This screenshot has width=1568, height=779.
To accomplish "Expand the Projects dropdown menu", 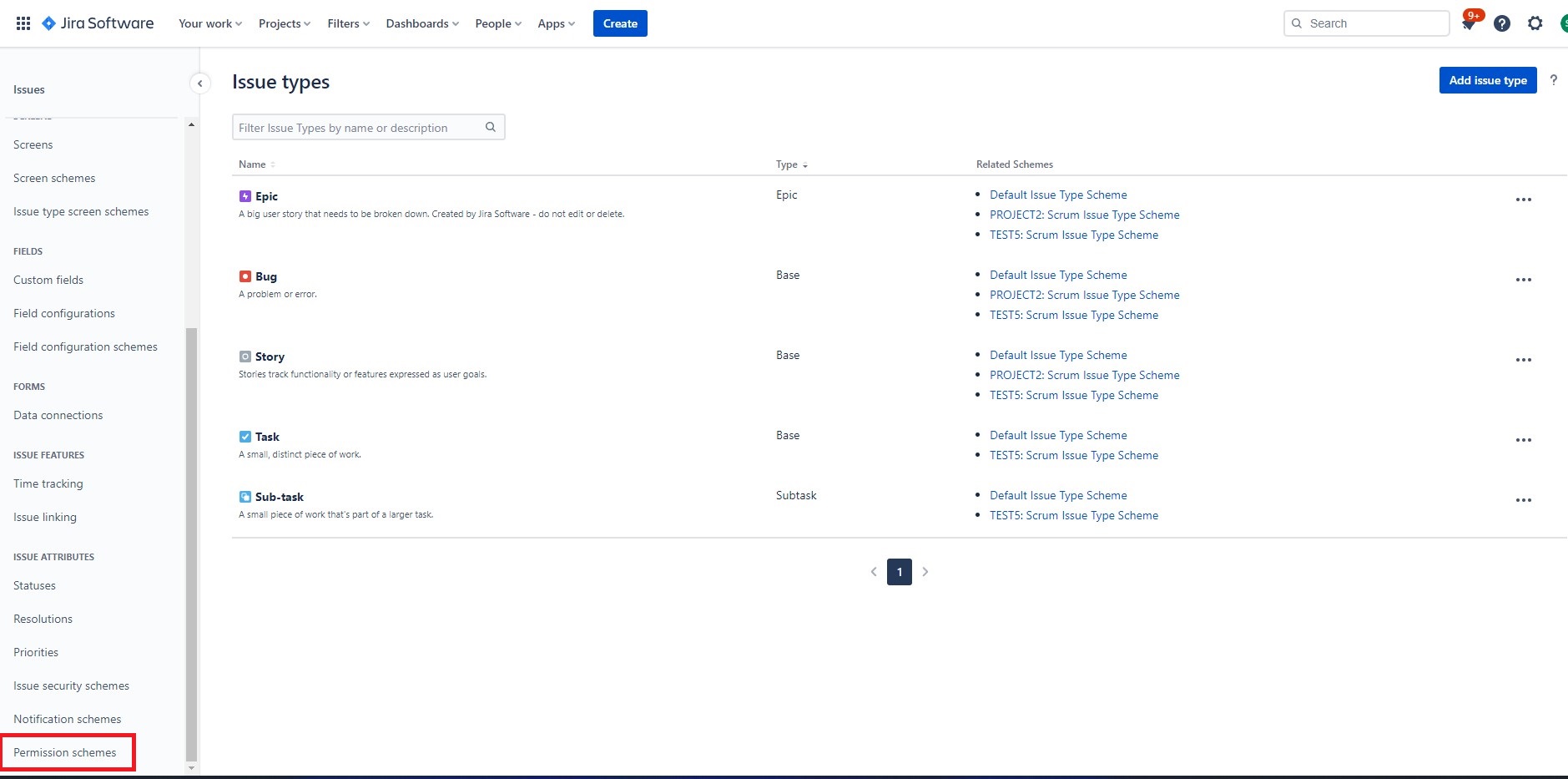I will [x=284, y=23].
